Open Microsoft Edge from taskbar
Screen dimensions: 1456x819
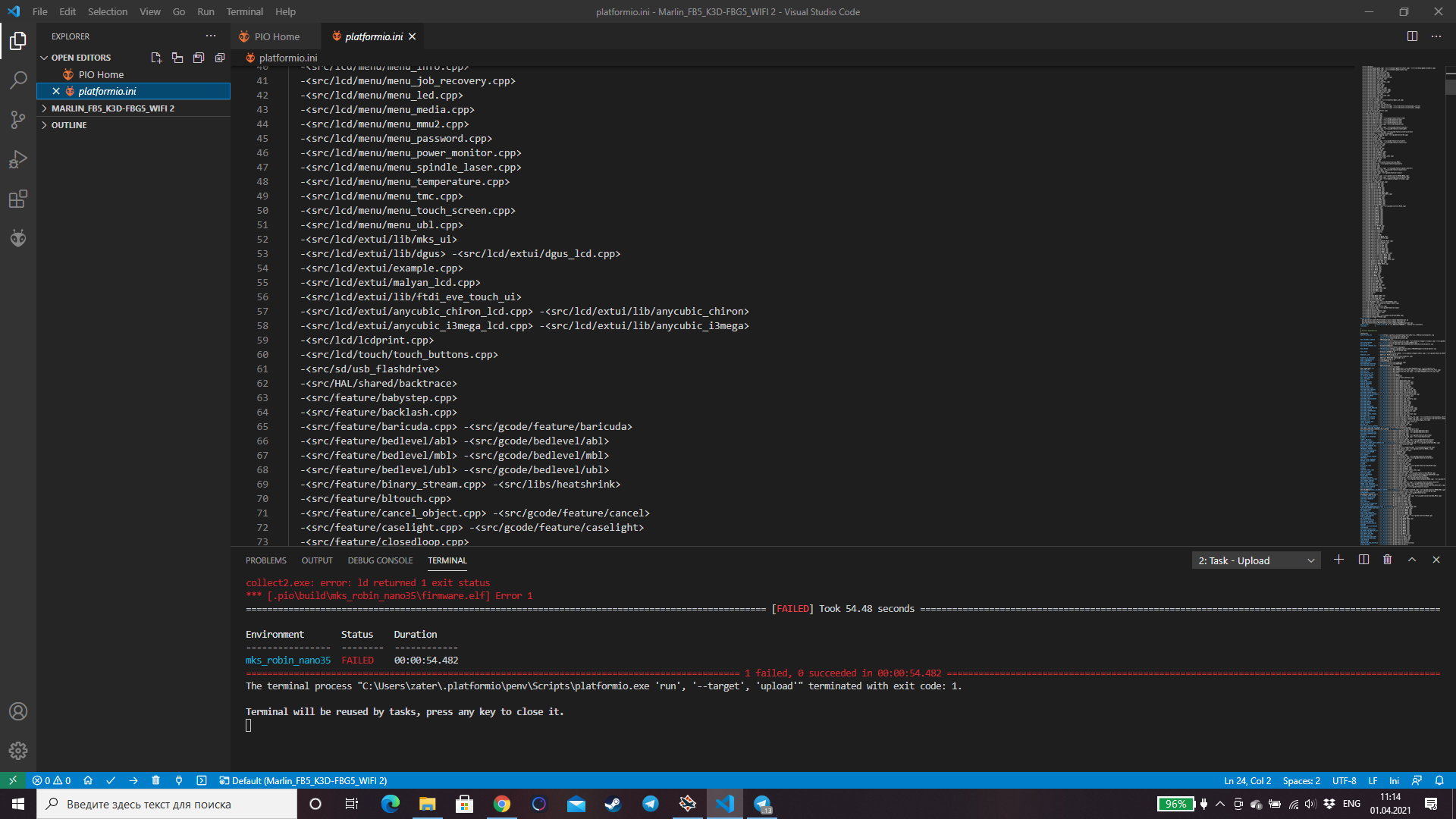pos(391,804)
